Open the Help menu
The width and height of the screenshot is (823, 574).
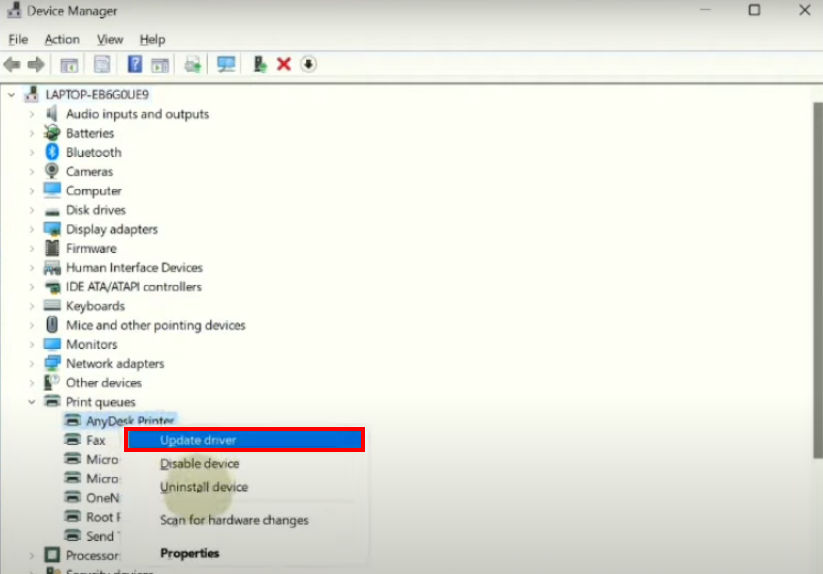152,39
